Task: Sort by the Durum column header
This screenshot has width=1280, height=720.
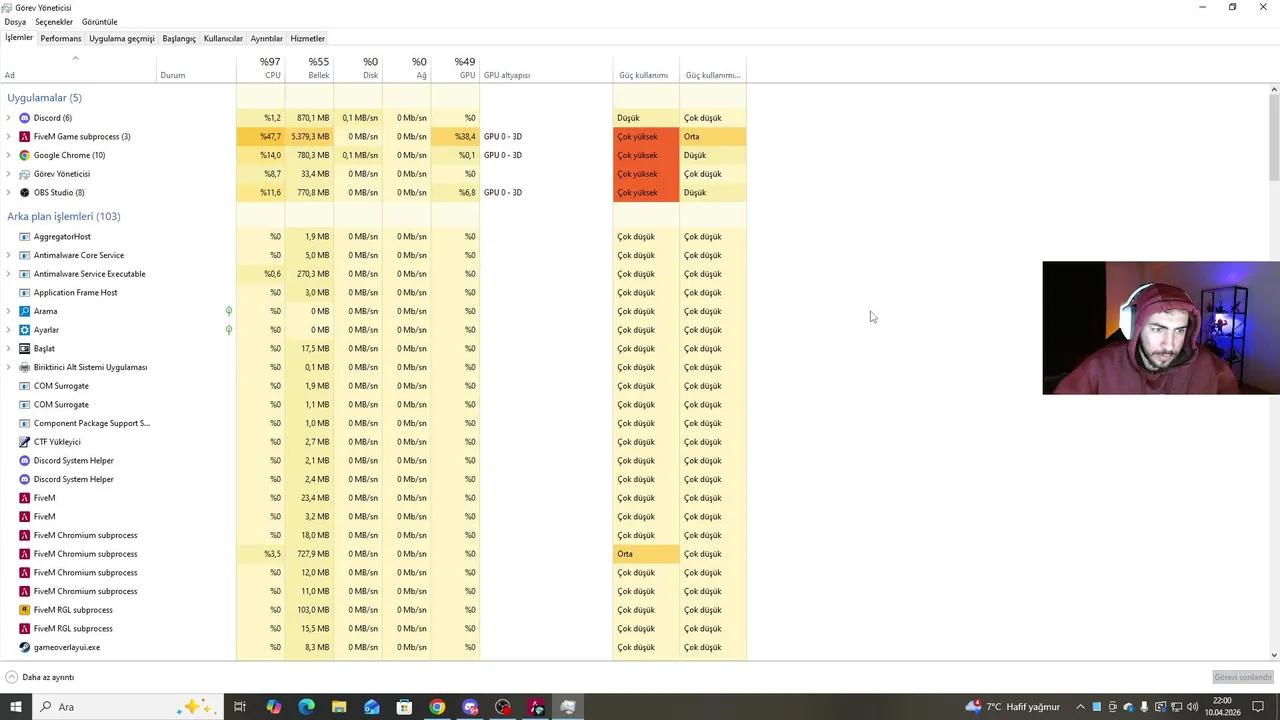Action: (x=196, y=68)
